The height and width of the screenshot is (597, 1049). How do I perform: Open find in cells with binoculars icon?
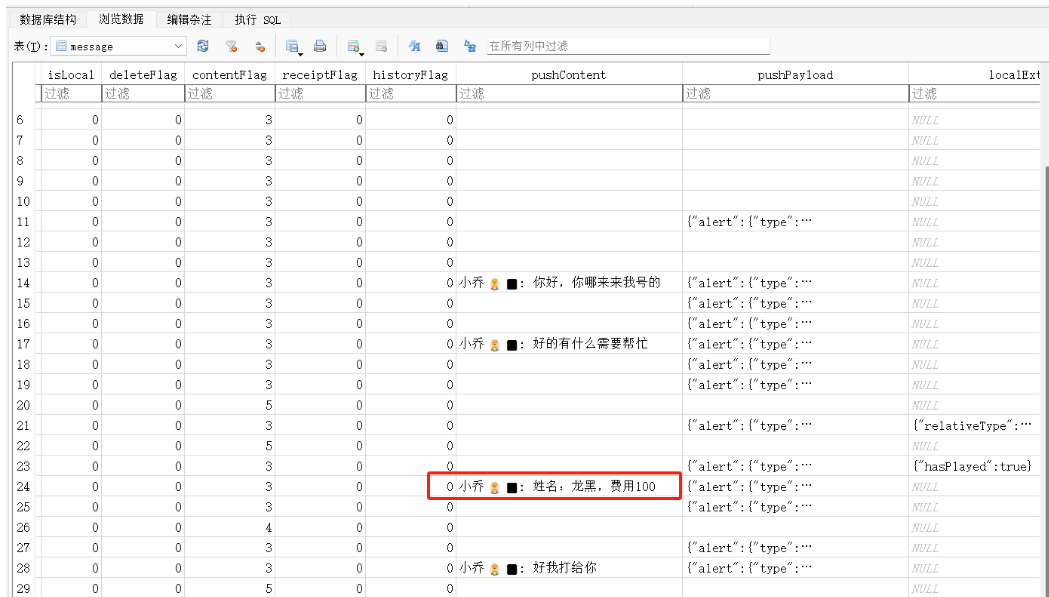click(441, 46)
